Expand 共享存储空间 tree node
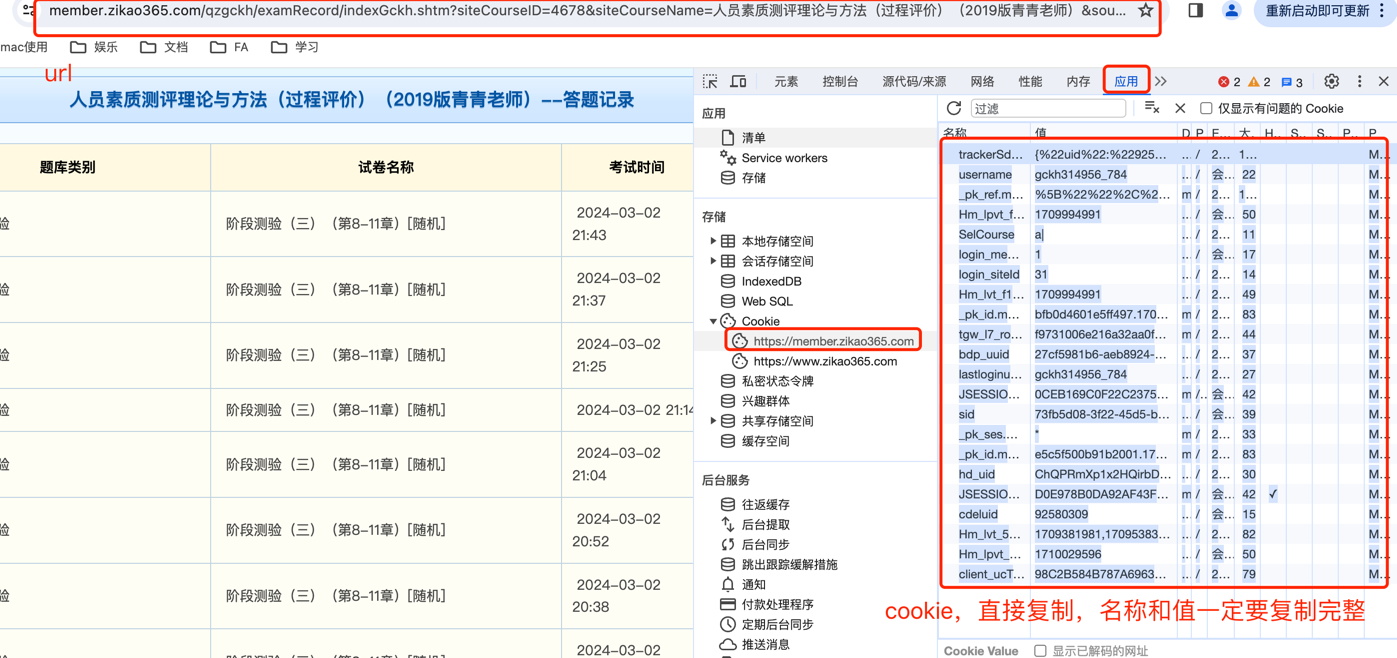This screenshot has height=658, width=1397. coord(713,421)
